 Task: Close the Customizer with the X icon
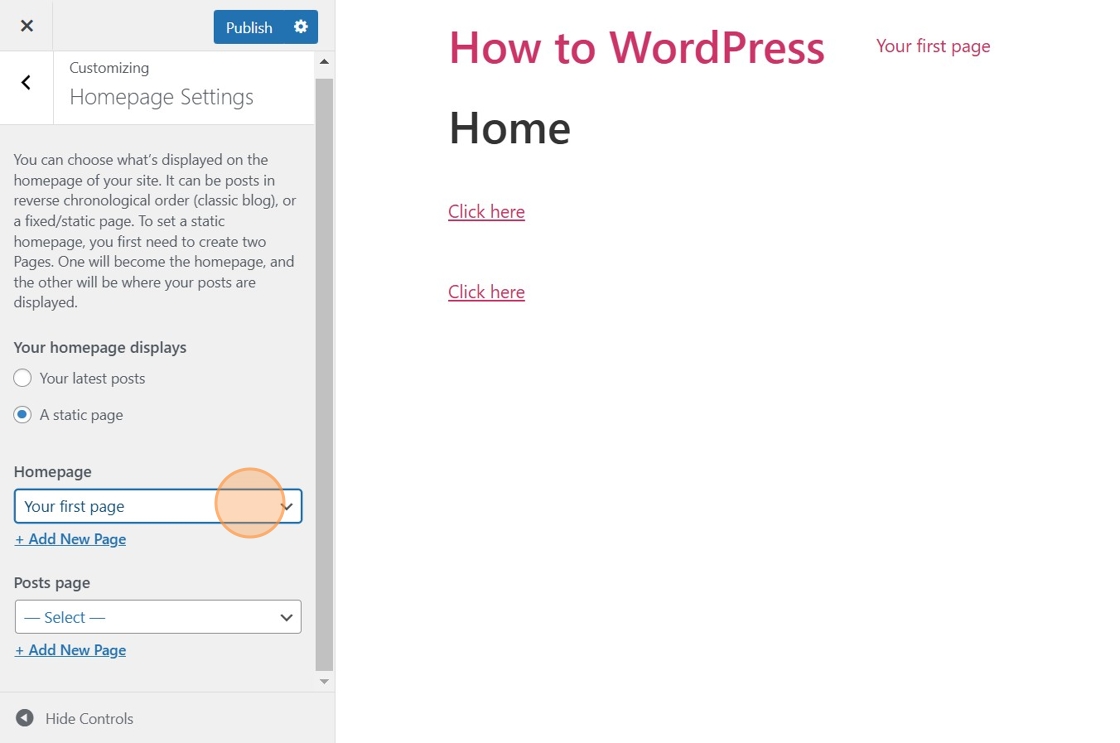coord(26,26)
